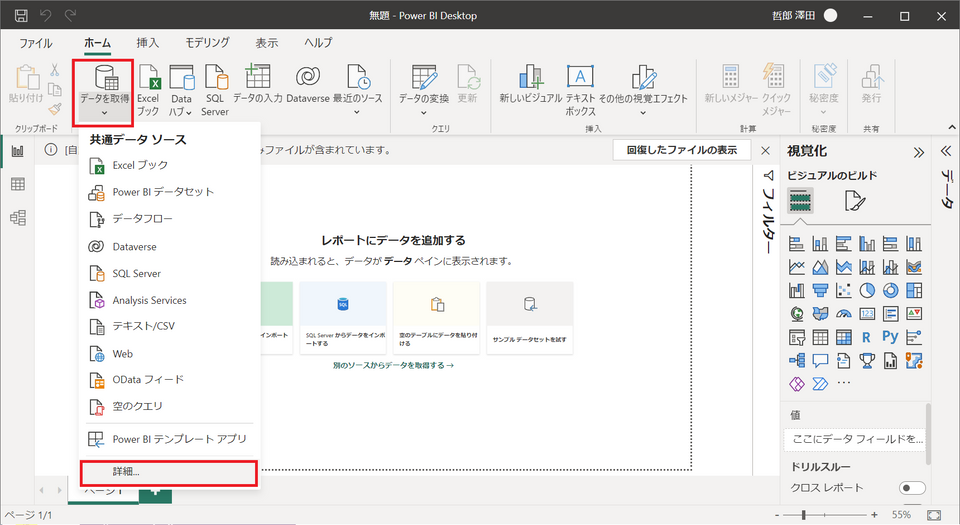The image size is (960, 525).
Task: Pick the Python visual icon
Action: (890, 337)
